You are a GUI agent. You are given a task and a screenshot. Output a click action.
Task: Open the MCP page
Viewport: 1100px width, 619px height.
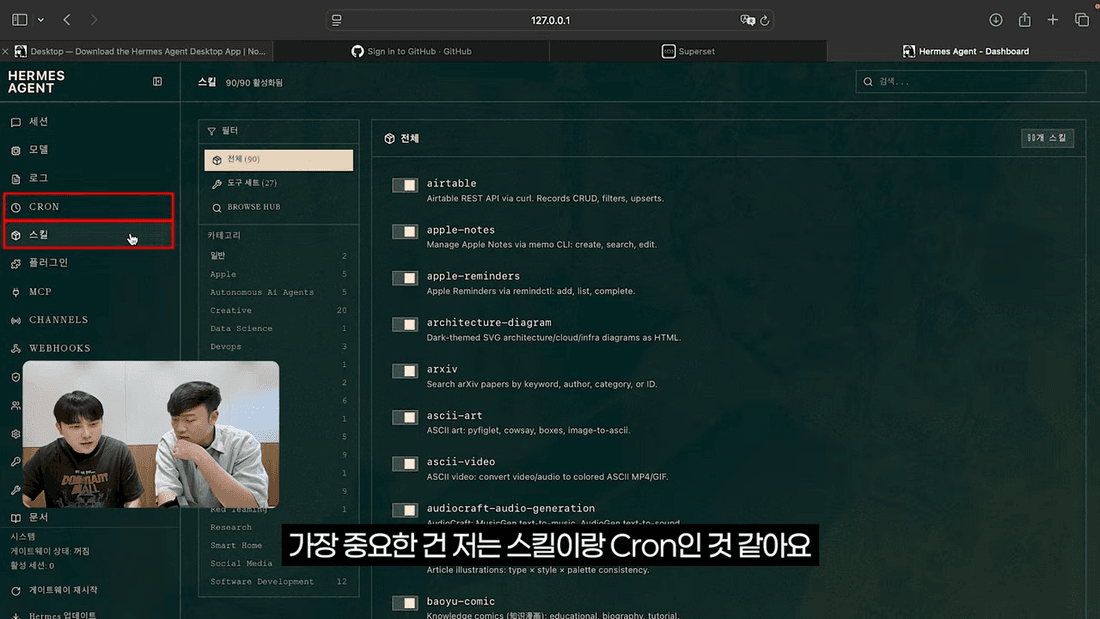40,291
